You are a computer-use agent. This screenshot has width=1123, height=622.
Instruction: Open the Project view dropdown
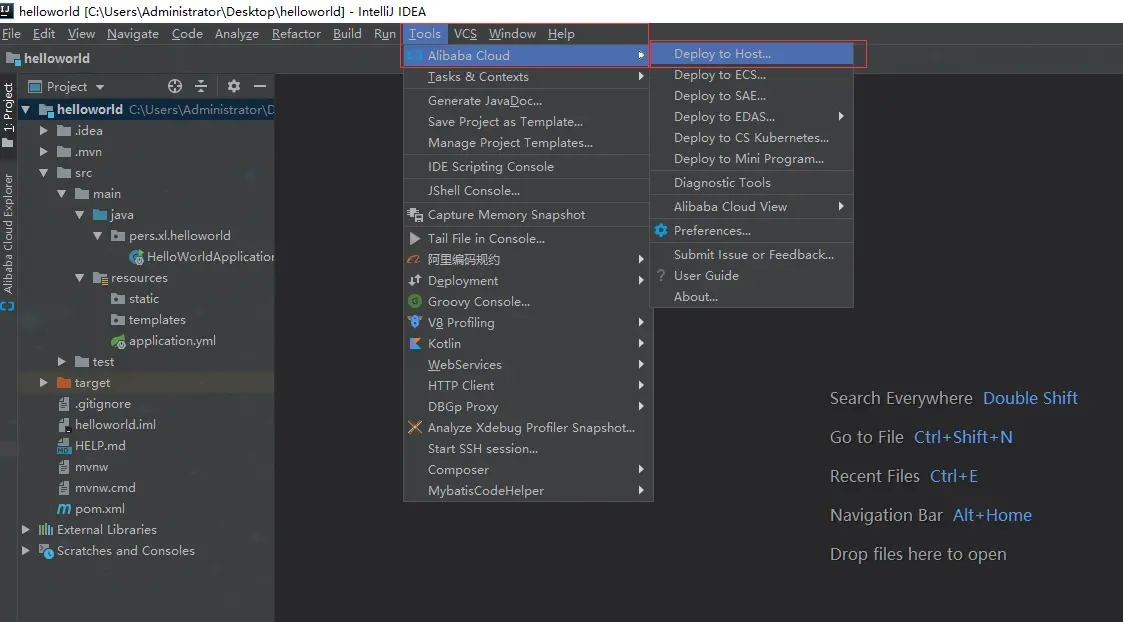[67, 87]
